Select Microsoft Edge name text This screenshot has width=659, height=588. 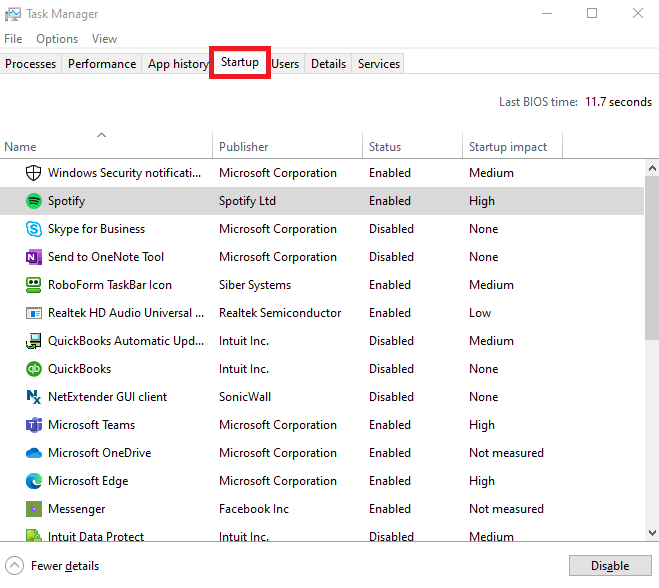pyautogui.click(x=88, y=481)
